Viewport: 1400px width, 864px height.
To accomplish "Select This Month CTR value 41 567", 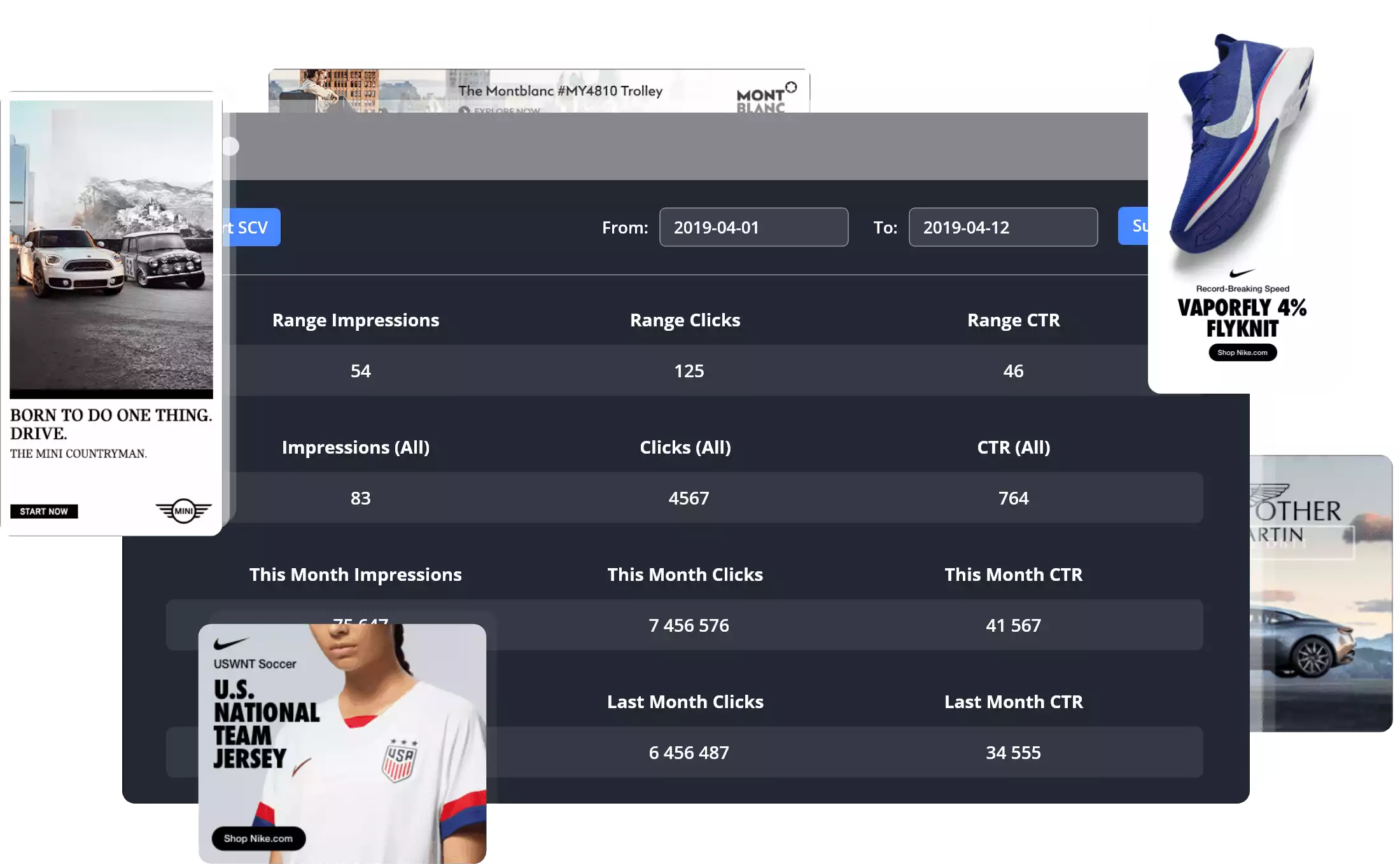I will coord(1013,625).
